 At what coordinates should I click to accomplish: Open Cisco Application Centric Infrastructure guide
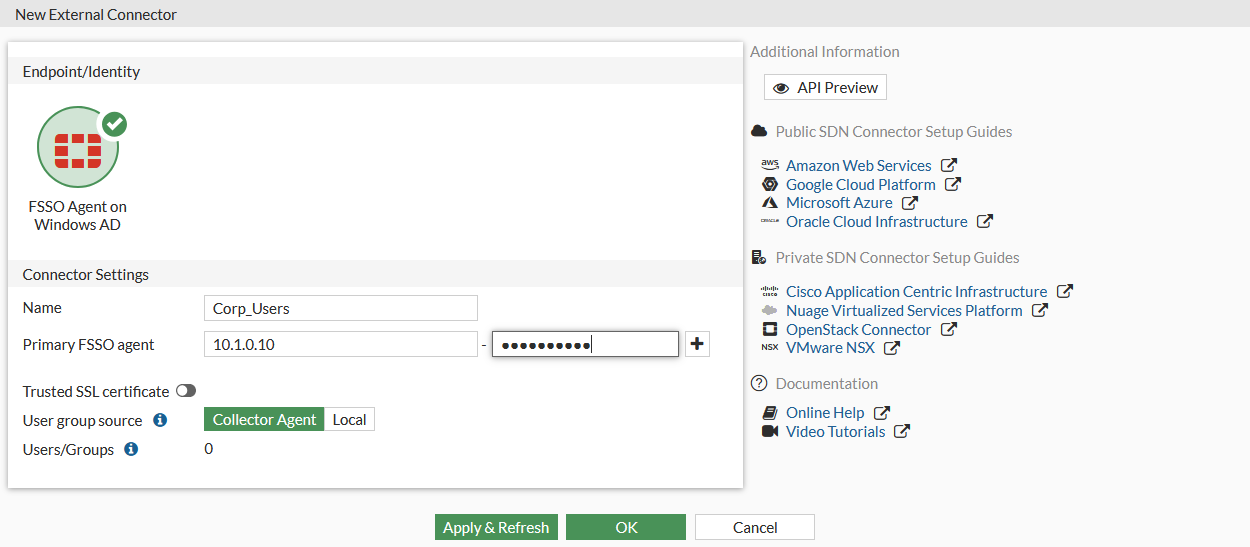(x=916, y=291)
